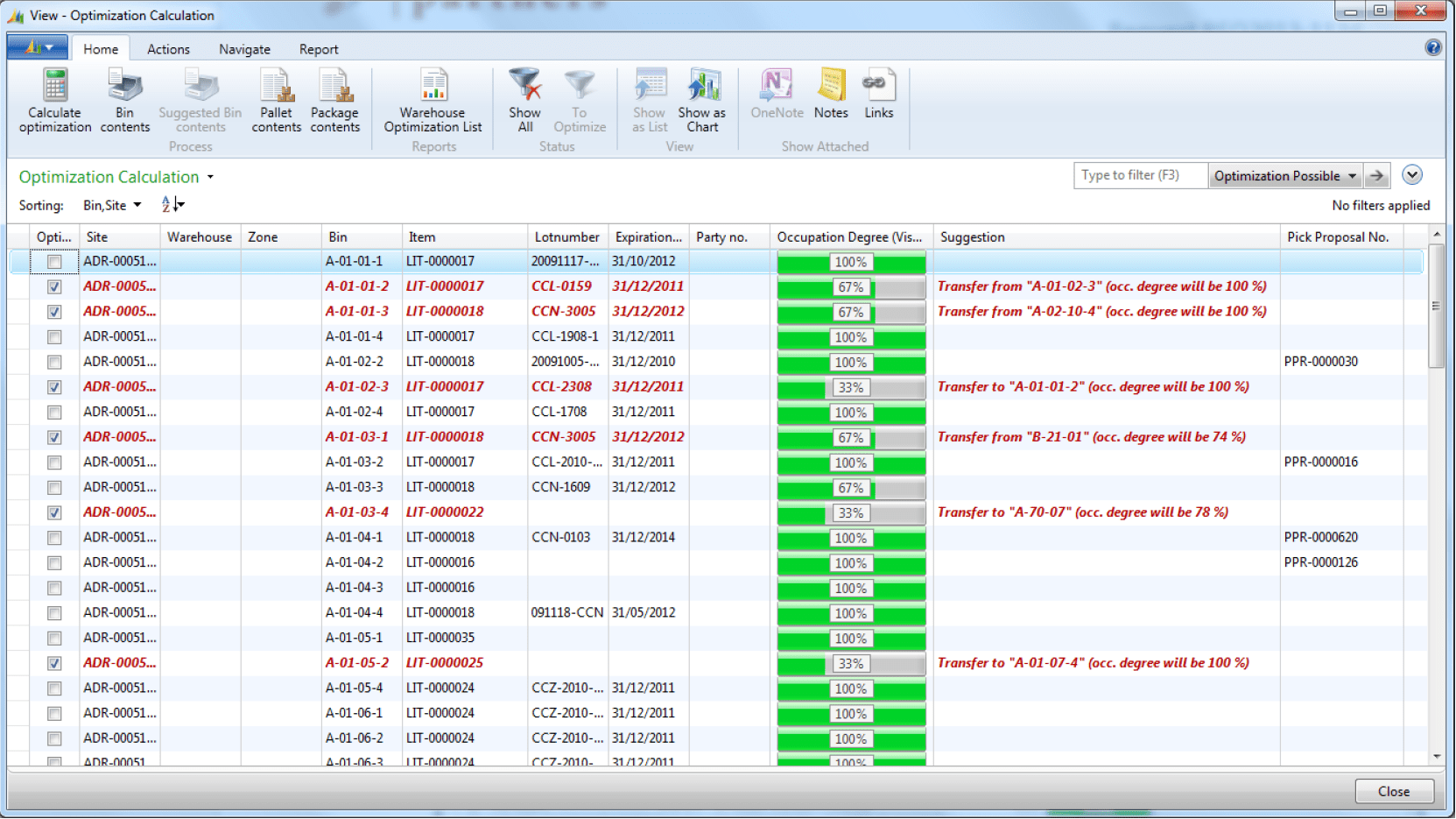Click the Close button

[x=1394, y=791]
